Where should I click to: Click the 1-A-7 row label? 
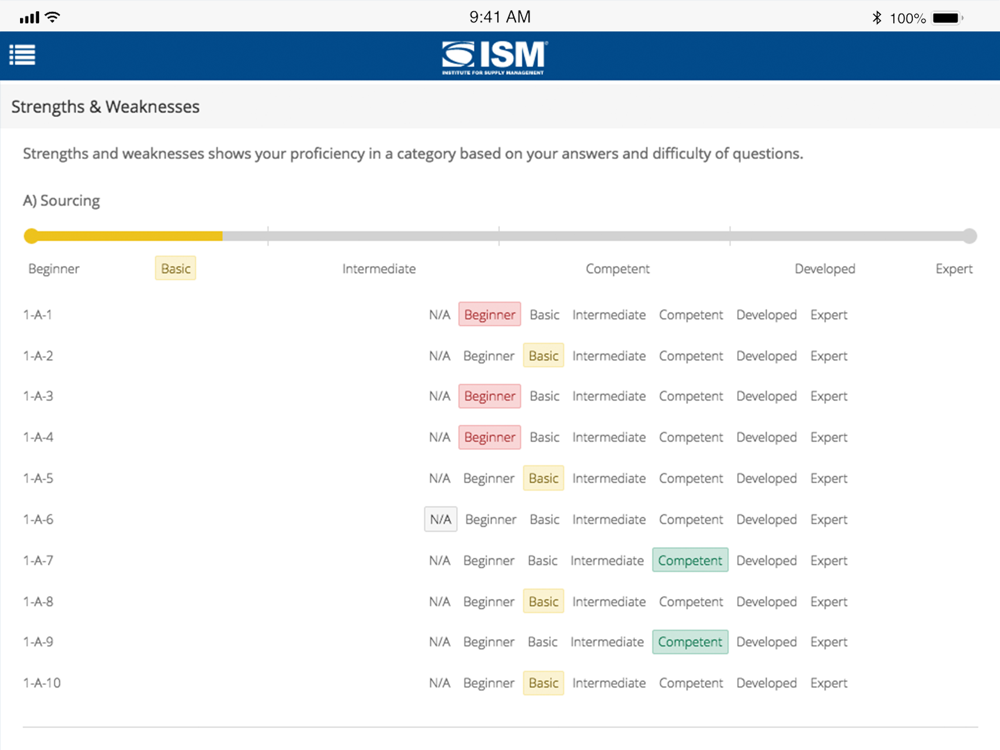pyautogui.click(x=38, y=560)
